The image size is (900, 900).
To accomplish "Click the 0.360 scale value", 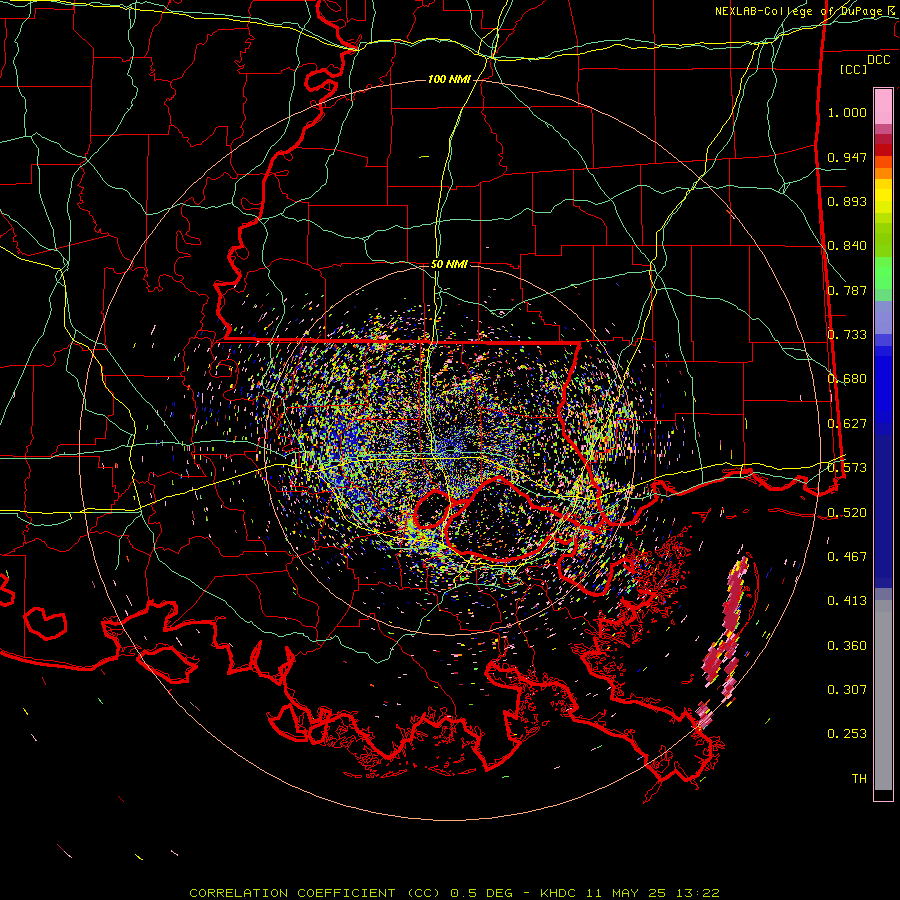I will tap(847, 646).
